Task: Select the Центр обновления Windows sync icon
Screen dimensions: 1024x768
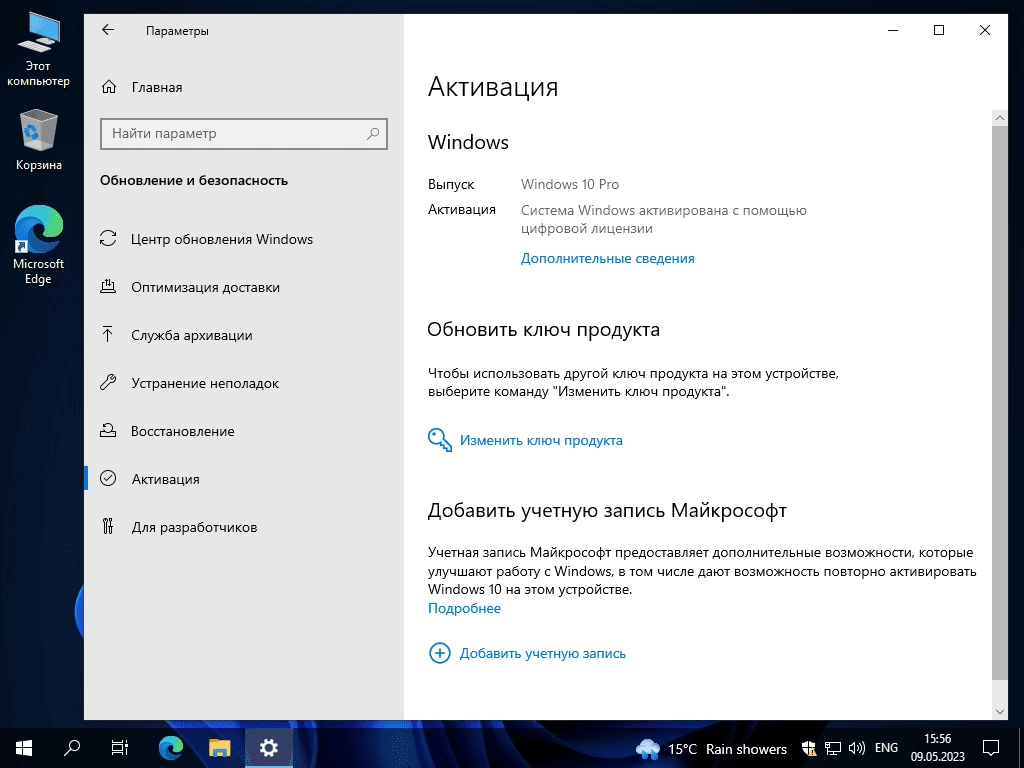Action: (x=108, y=238)
